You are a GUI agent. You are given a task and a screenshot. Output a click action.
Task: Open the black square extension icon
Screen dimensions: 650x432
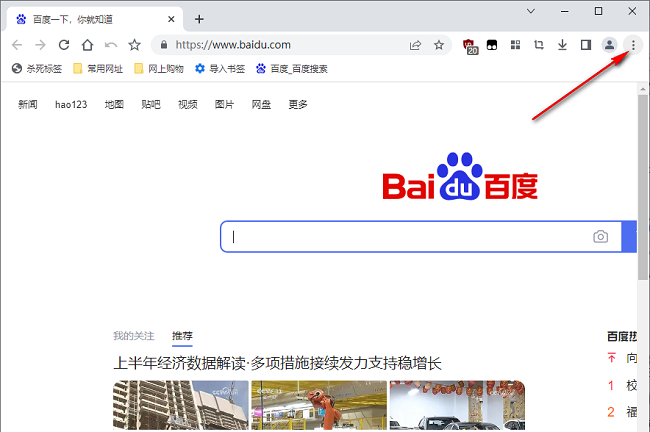(492, 45)
